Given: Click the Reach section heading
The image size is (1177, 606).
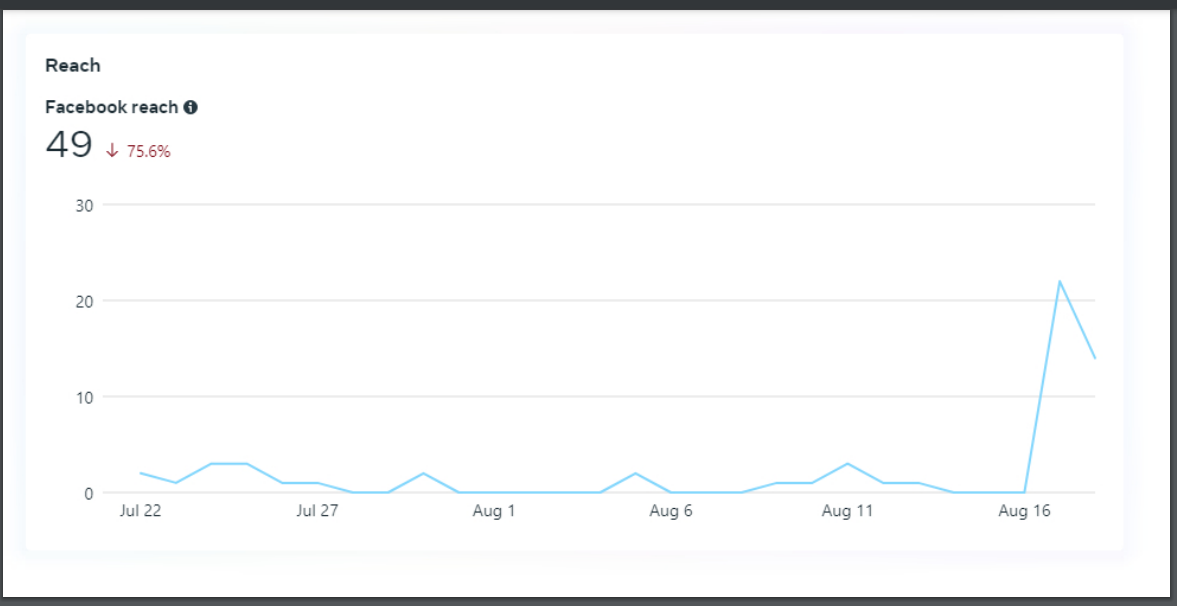Looking at the screenshot, I should 73,66.
